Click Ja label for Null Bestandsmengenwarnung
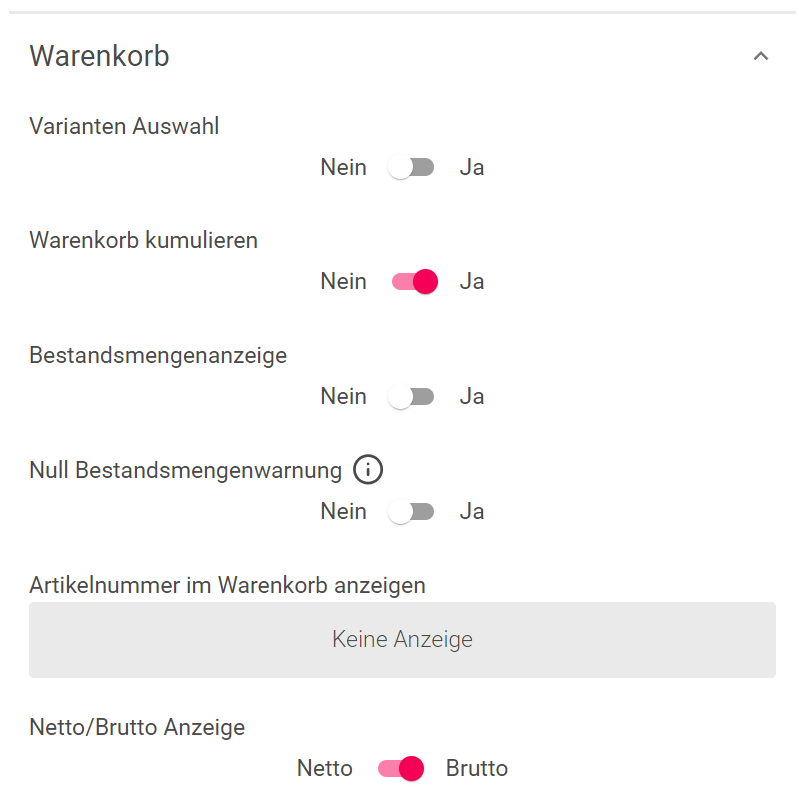Viewport: 799px width, 801px height. (472, 512)
